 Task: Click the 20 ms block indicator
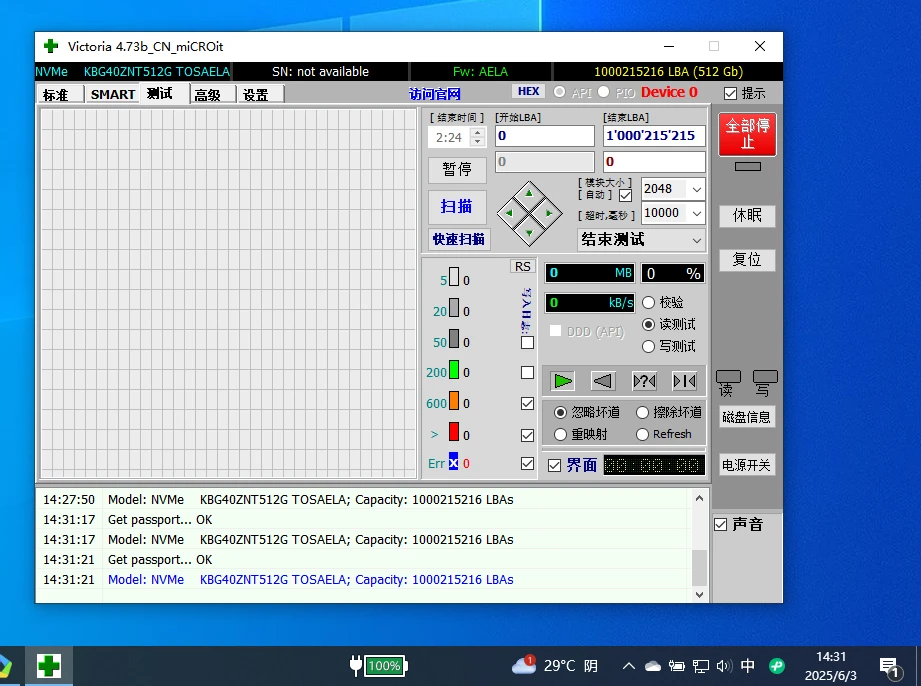tap(453, 308)
